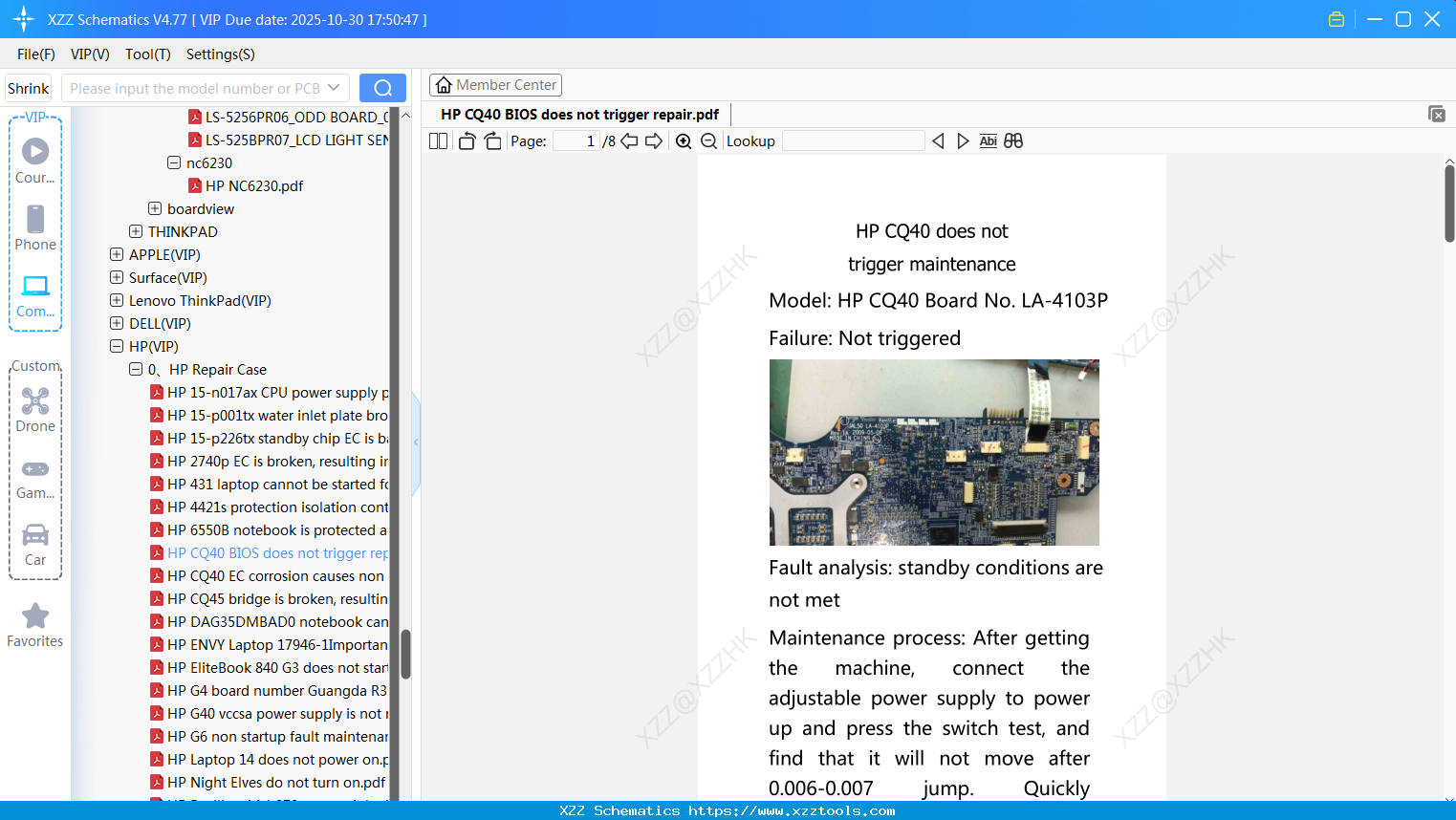Image resolution: width=1456 pixels, height=820 pixels.
Task: Click the VIP gift box icon in title bar
Action: click(1336, 19)
